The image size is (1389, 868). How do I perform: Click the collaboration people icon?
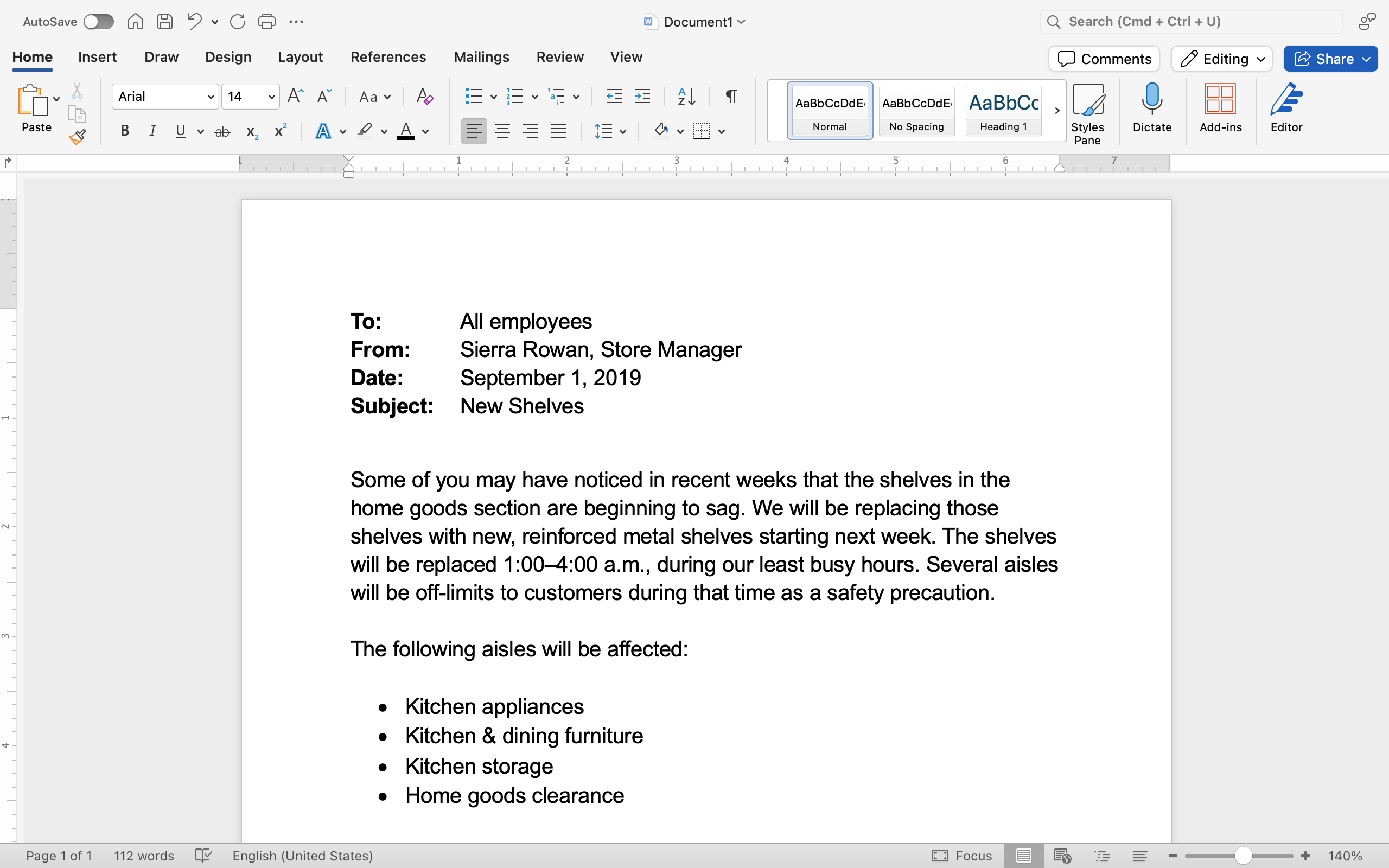(1367, 22)
